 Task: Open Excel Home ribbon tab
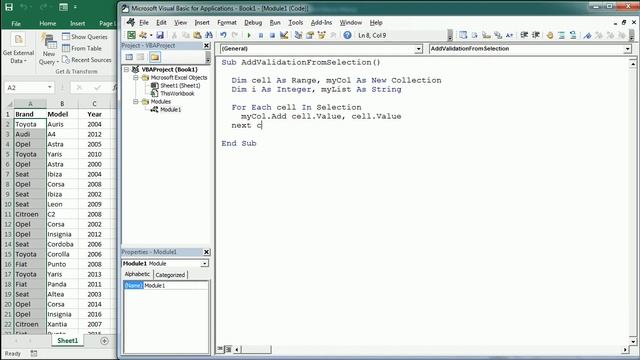pyautogui.click(x=48, y=24)
